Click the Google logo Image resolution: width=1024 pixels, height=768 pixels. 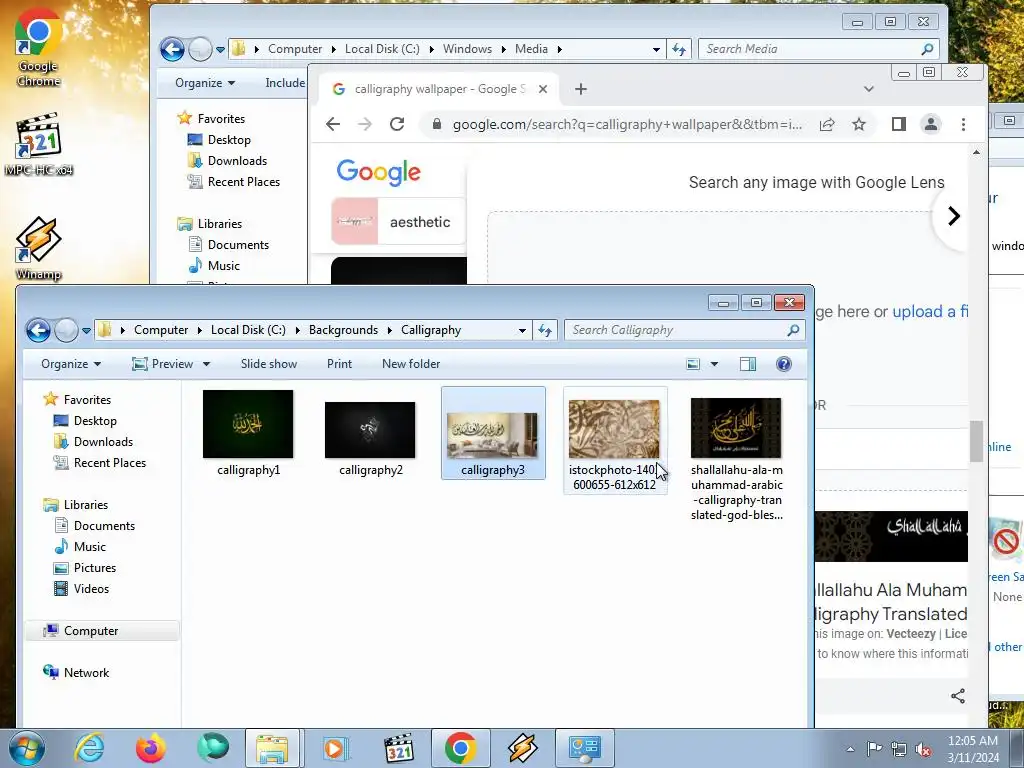379,172
